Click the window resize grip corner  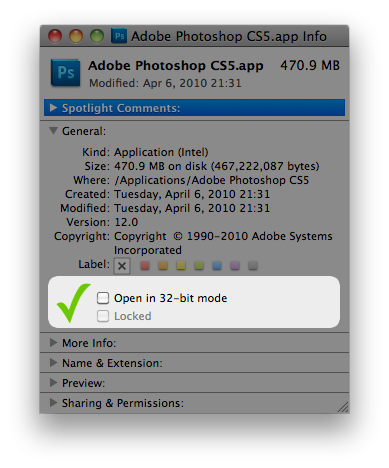coord(343,407)
